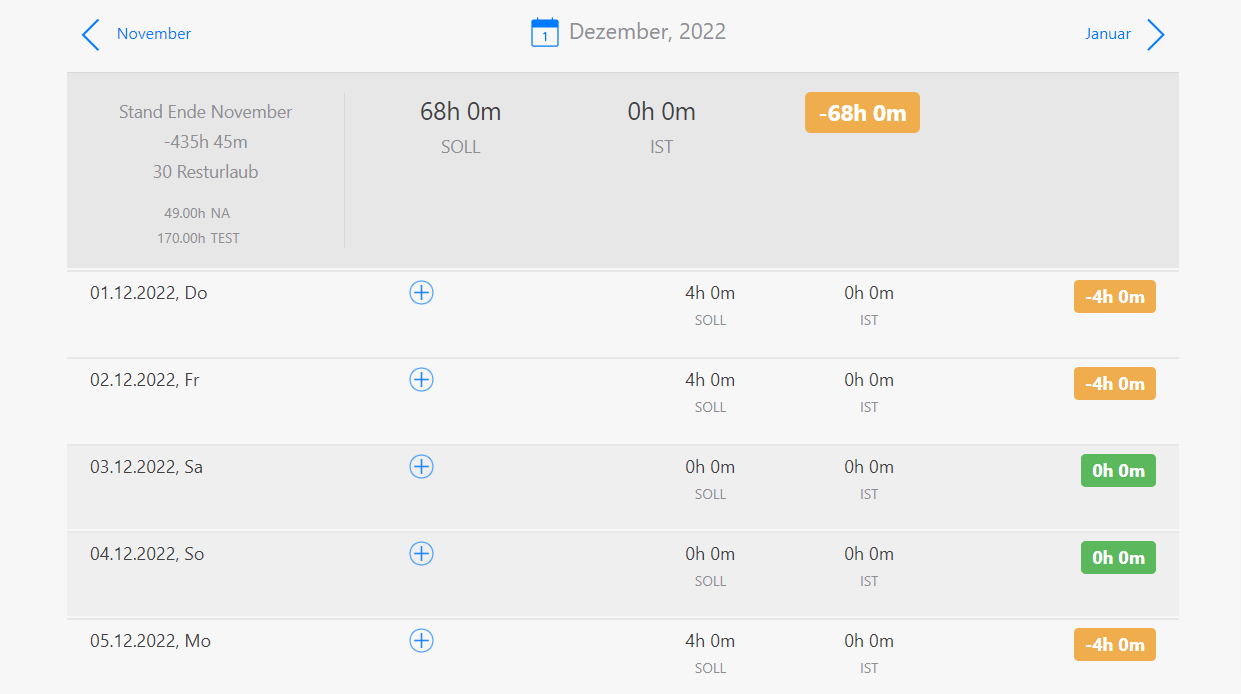Click the 30 Resturlaub summary text
Image resolution: width=1241 pixels, height=694 pixels.
coord(205,172)
